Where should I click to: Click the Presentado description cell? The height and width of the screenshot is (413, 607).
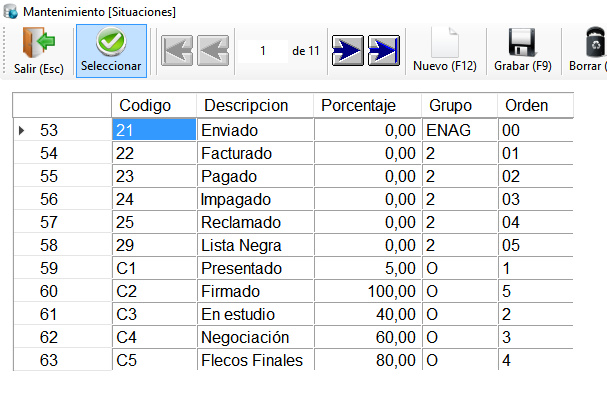[x=255, y=268]
